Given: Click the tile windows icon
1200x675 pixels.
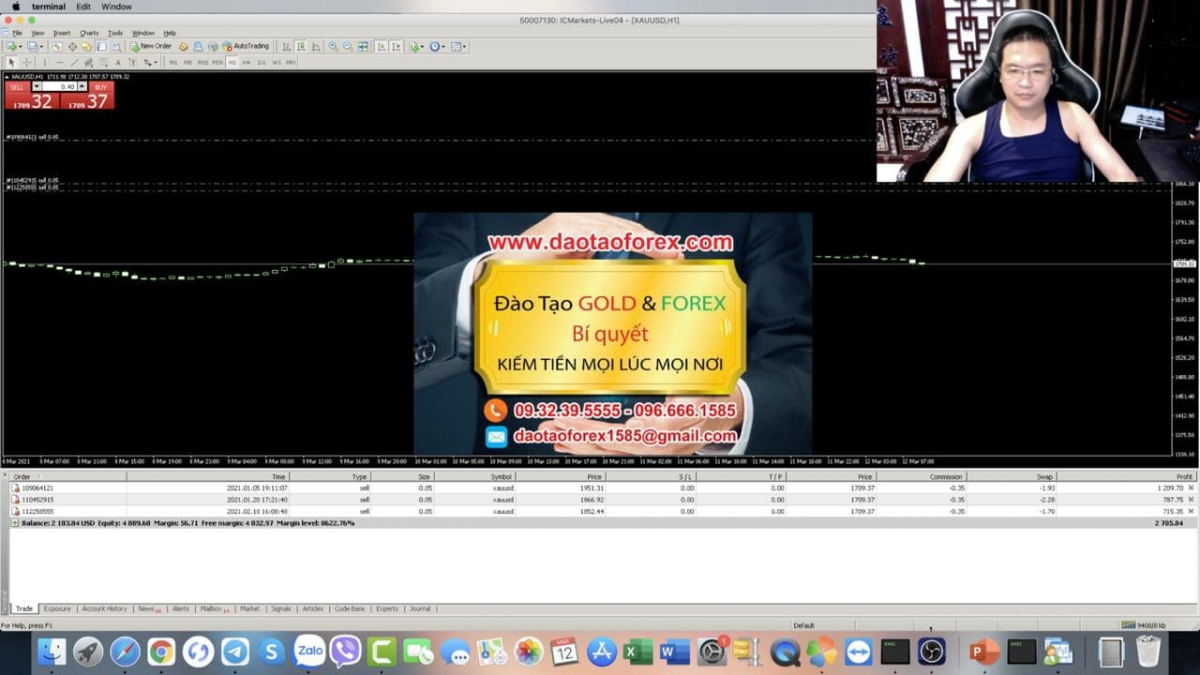Looking at the screenshot, I should [x=363, y=46].
